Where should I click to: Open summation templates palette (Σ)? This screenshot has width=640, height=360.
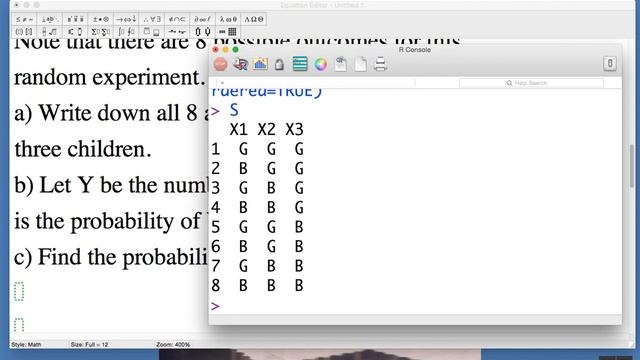pos(100,31)
